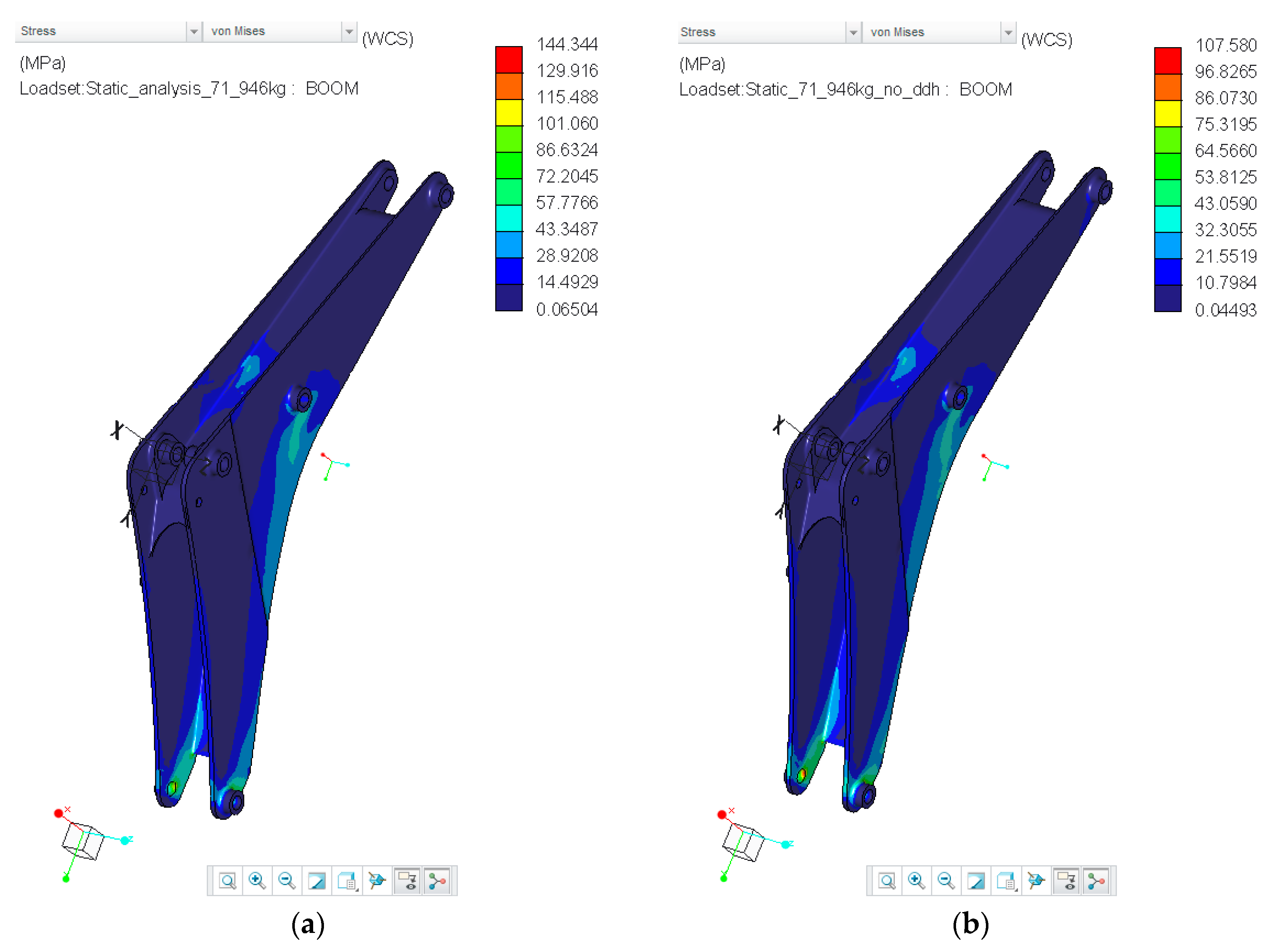Image resolution: width=1271 pixels, height=952 pixels.
Task: Toggle annotation display in left toolbar
Action: (407, 881)
